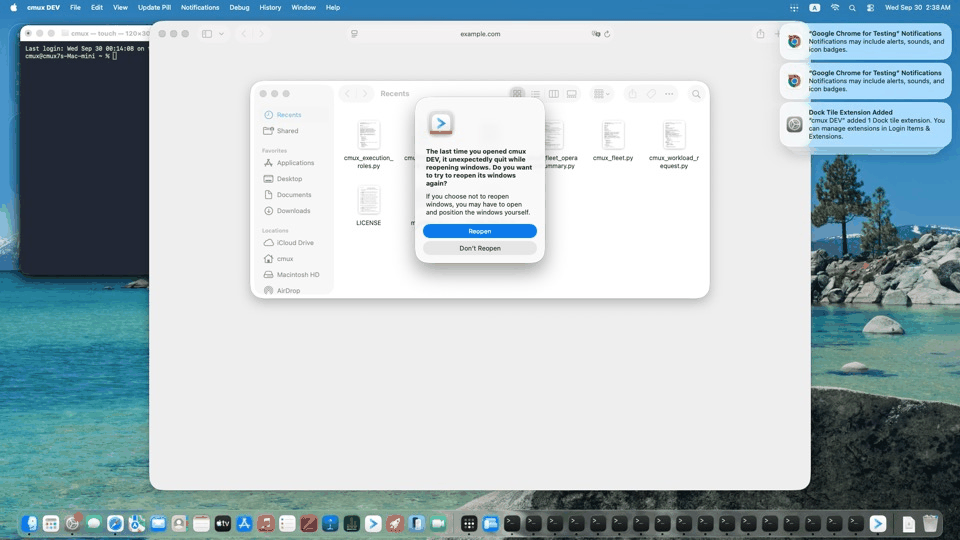960x540 pixels.
Task: Open the sidebar options chevron in browser
Action: (x=221, y=34)
